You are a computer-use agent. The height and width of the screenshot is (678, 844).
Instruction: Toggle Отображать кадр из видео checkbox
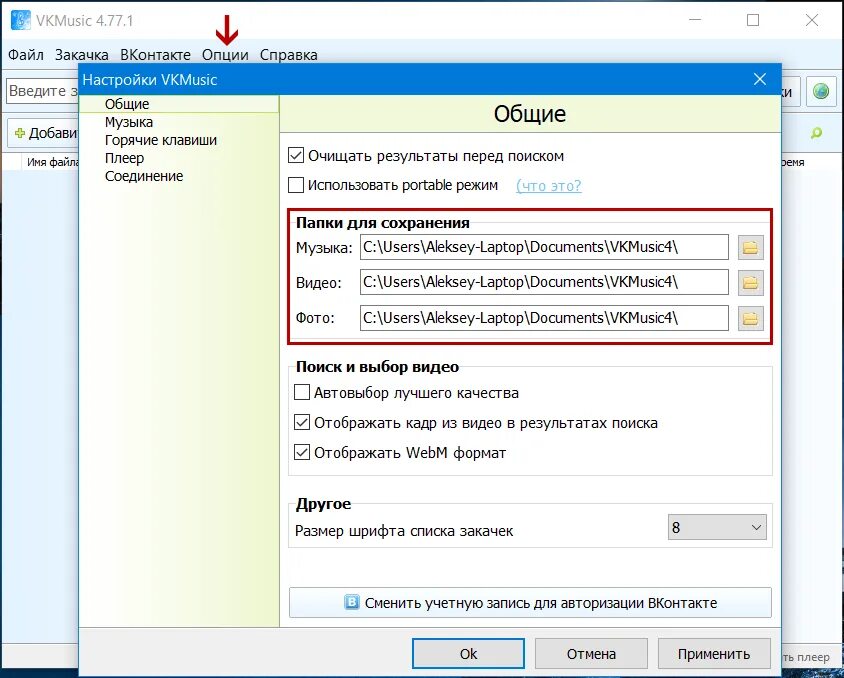coord(302,422)
